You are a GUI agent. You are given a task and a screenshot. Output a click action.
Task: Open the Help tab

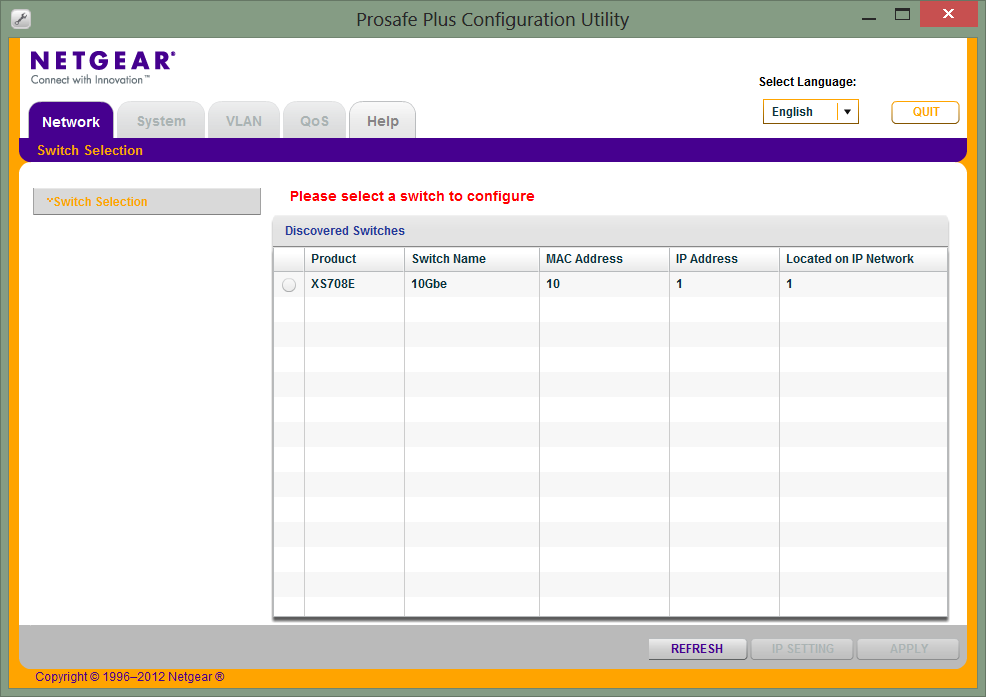pyautogui.click(x=382, y=121)
